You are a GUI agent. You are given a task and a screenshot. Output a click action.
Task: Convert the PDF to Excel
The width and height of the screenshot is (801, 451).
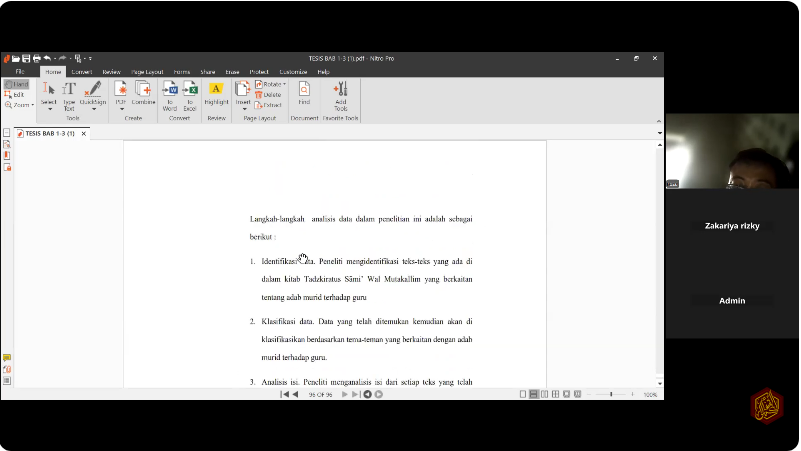(190, 95)
